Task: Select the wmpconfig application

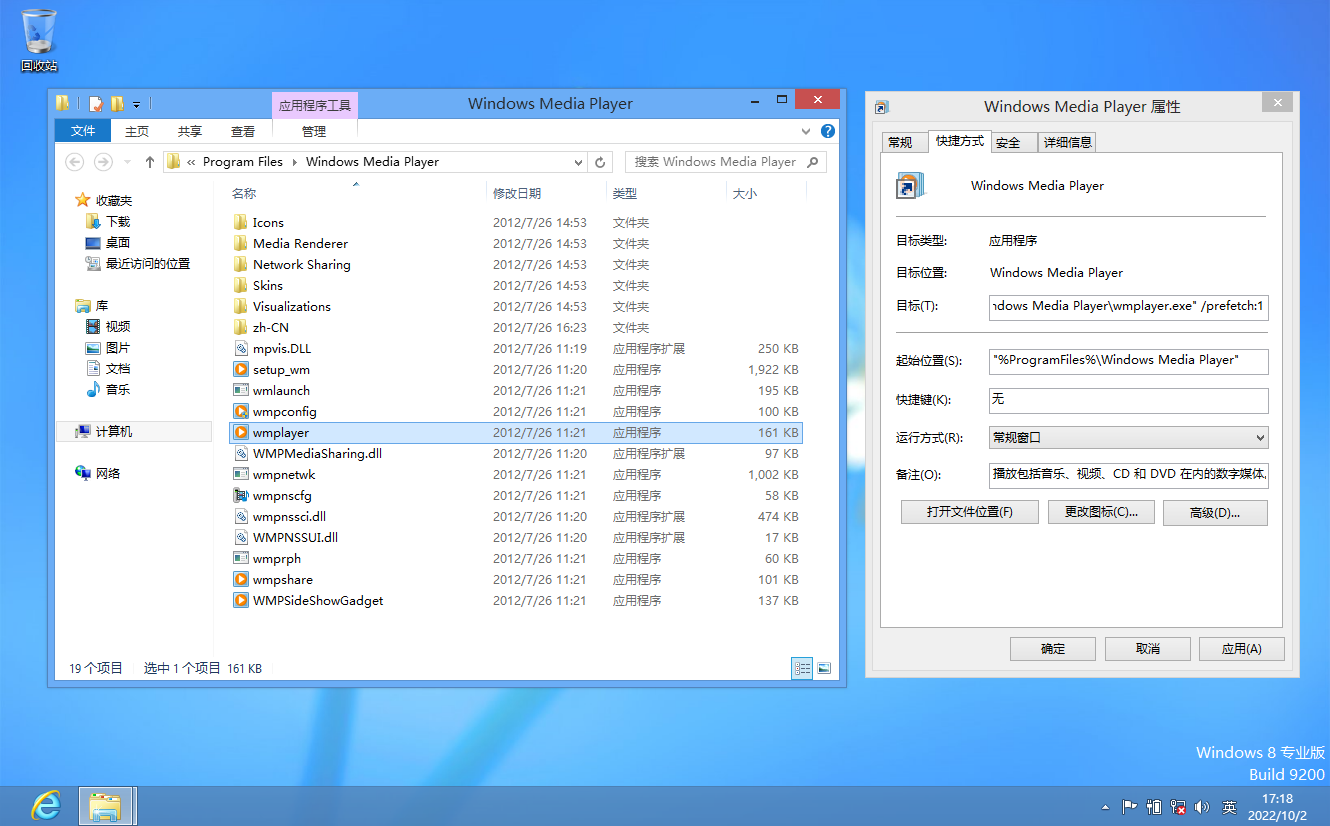Action: coord(516,411)
